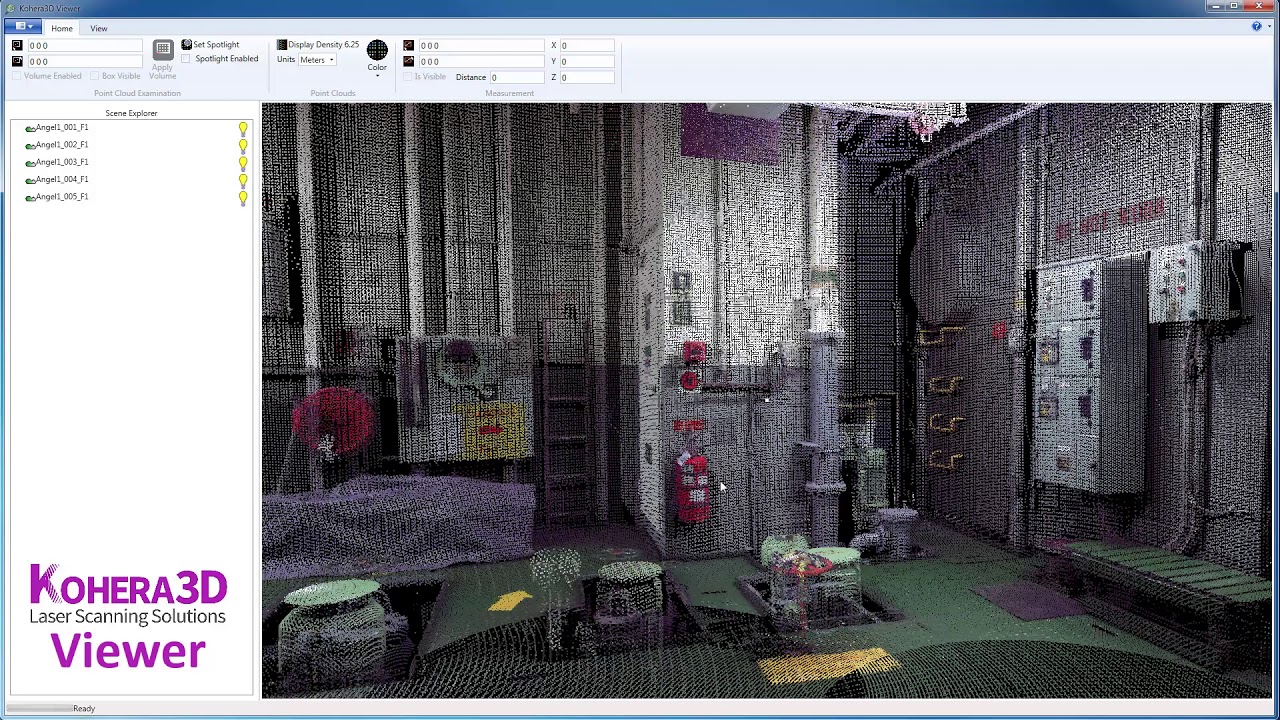Click the first volume coordinate field
The height and width of the screenshot is (720, 1280).
[85, 45]
